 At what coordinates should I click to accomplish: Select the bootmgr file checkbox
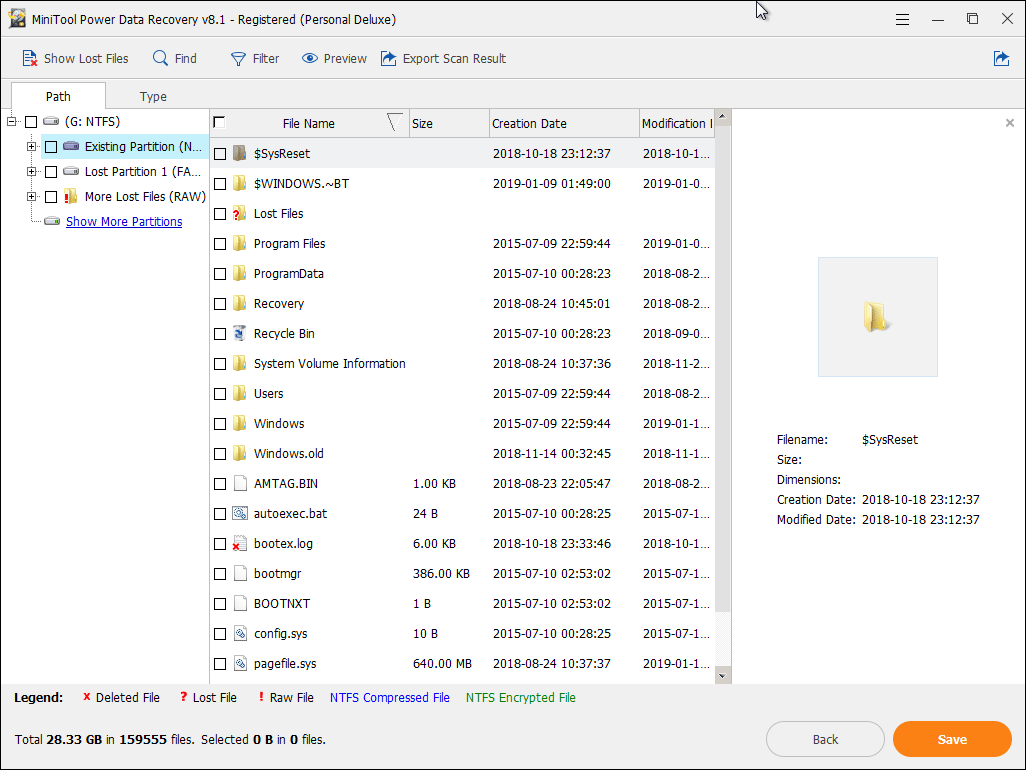(220, 574)
